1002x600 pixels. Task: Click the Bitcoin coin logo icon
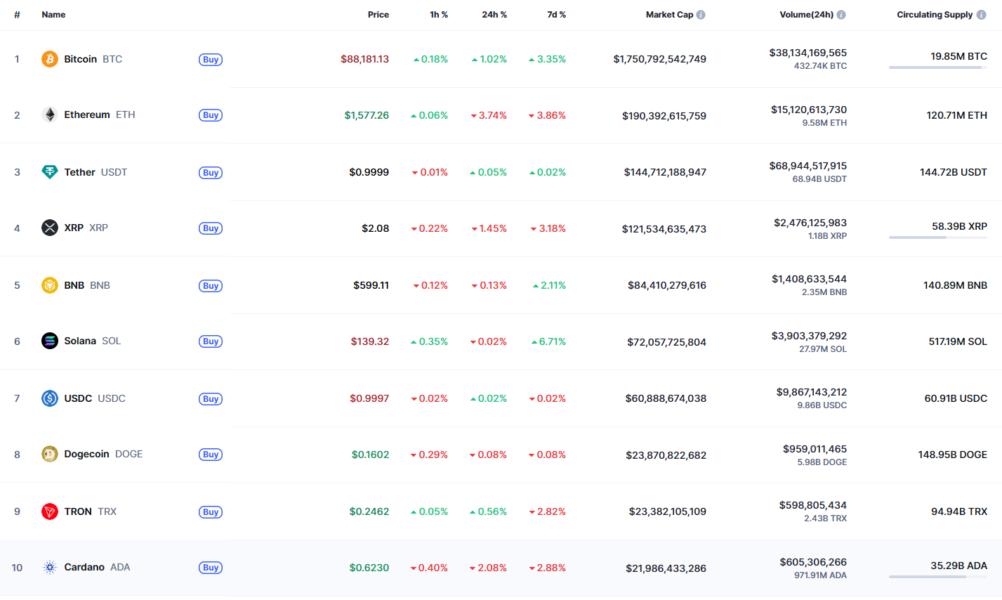click(x=49, y=59)
